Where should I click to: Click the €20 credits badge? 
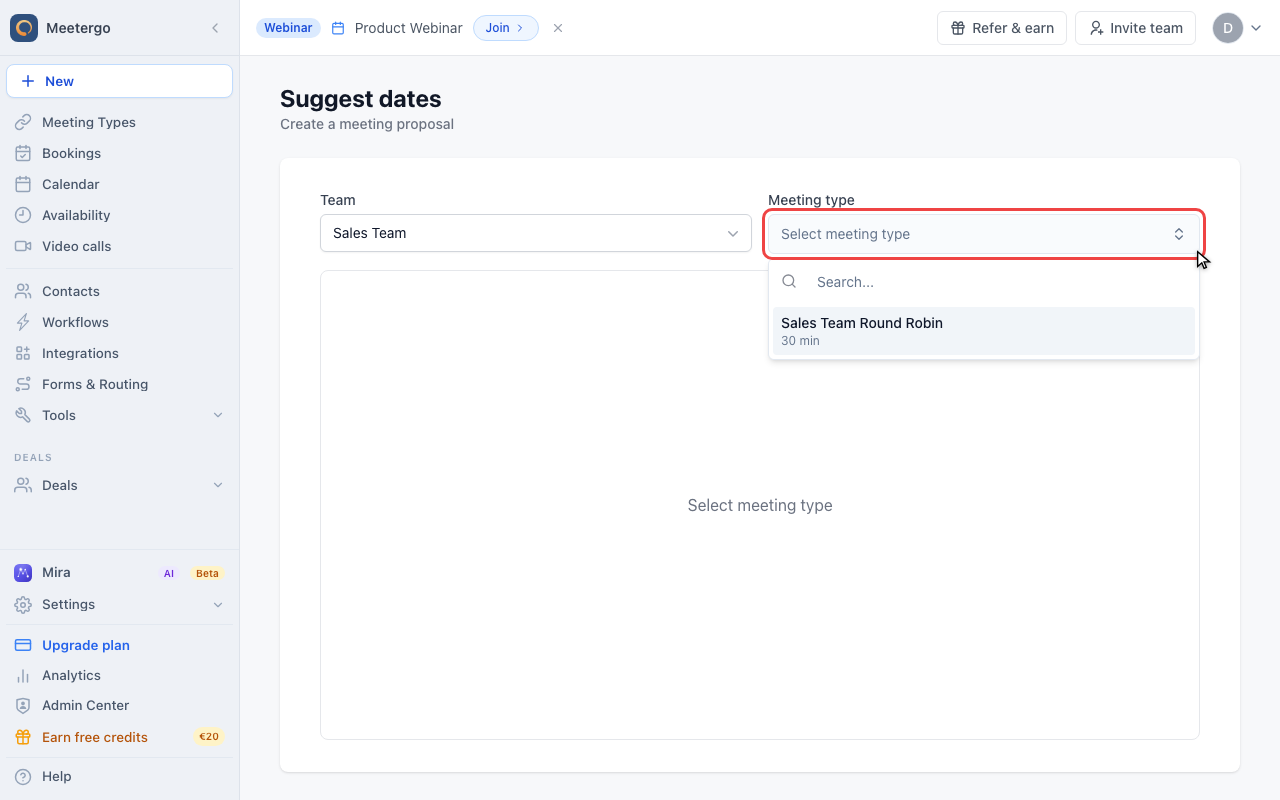pyautogui.click(x=209, y=737)
